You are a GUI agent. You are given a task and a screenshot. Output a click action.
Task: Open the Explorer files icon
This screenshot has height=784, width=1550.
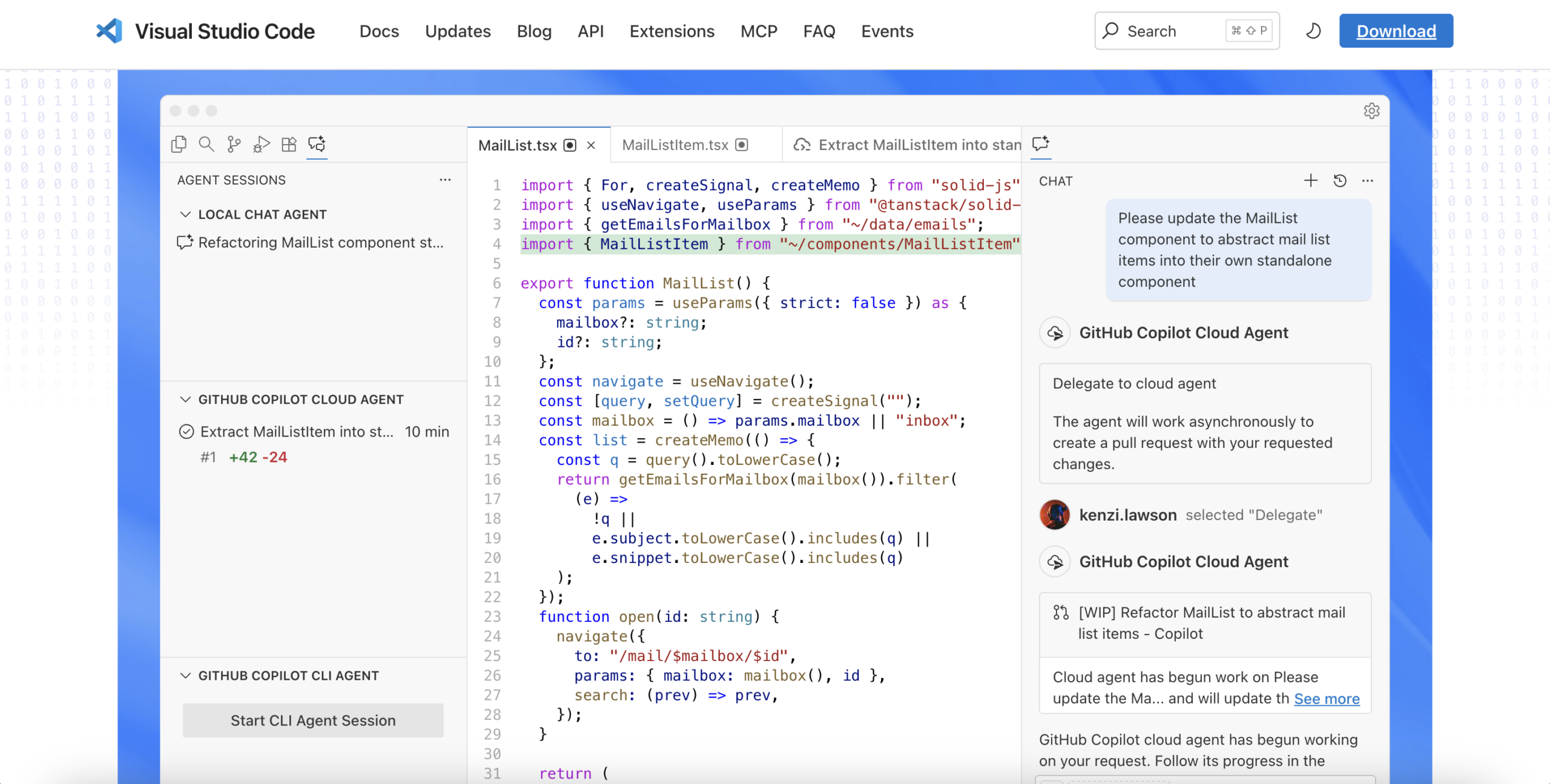point(179,144)
